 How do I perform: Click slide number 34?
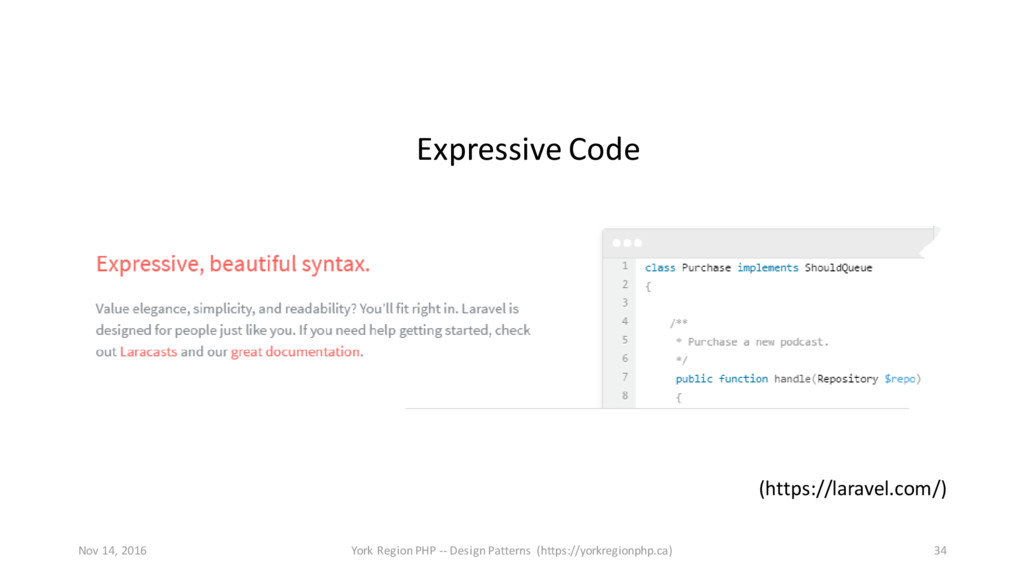point(940,551)
